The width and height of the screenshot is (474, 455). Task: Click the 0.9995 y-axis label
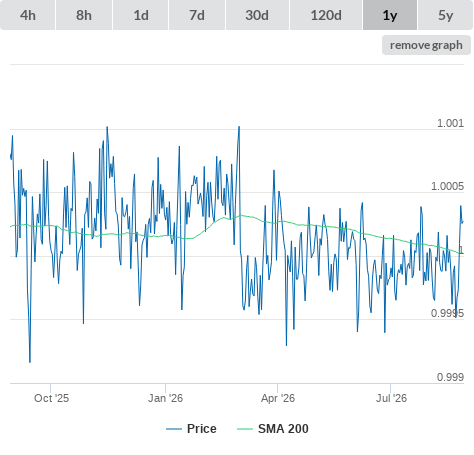pyautogui.click(x=447, y=313)
